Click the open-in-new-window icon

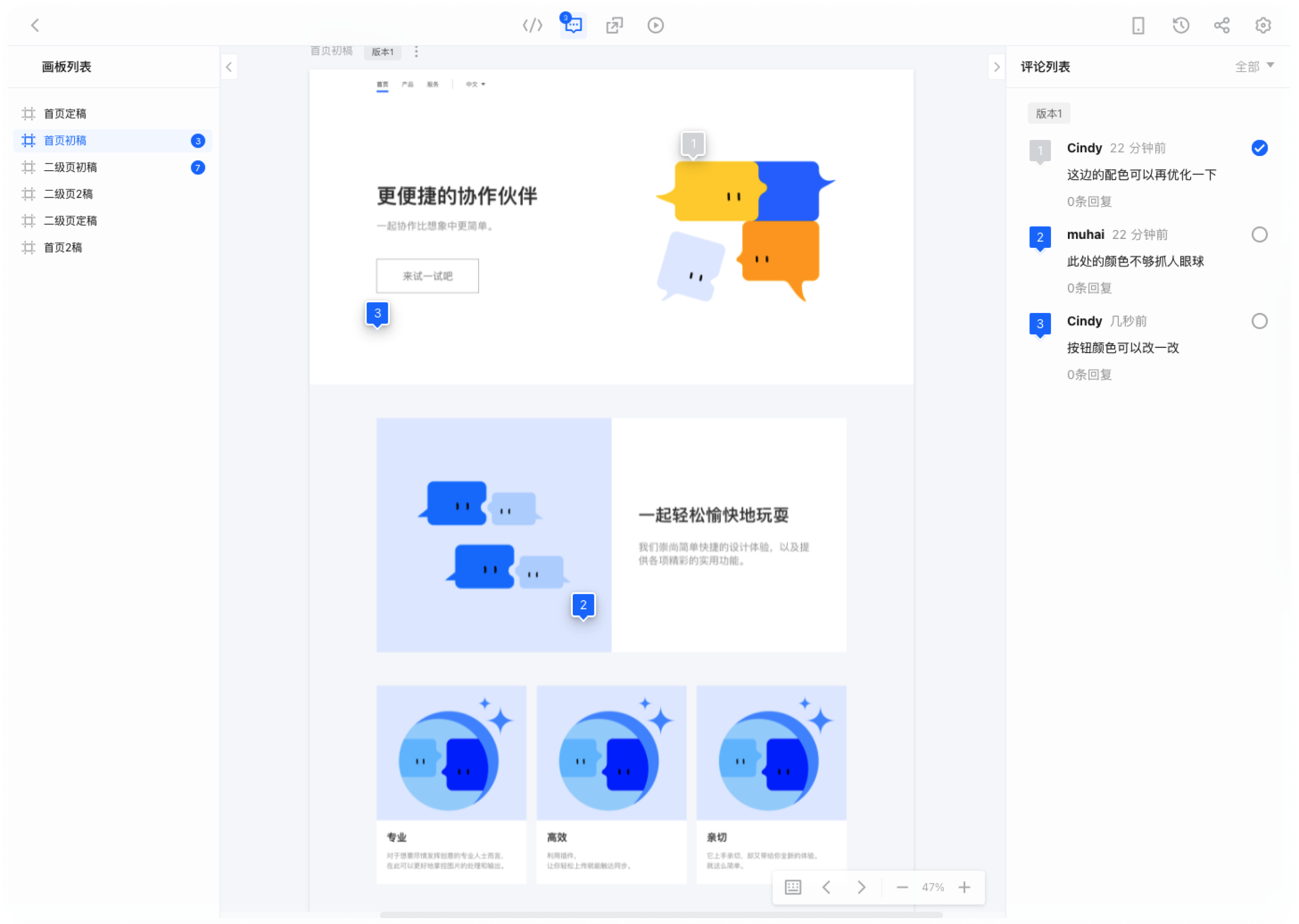614,25
